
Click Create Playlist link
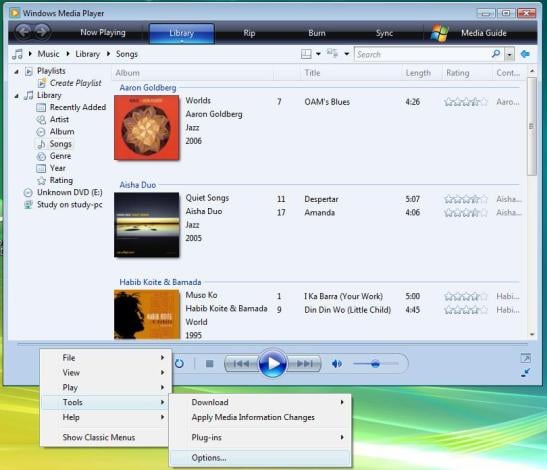[76, 83]
